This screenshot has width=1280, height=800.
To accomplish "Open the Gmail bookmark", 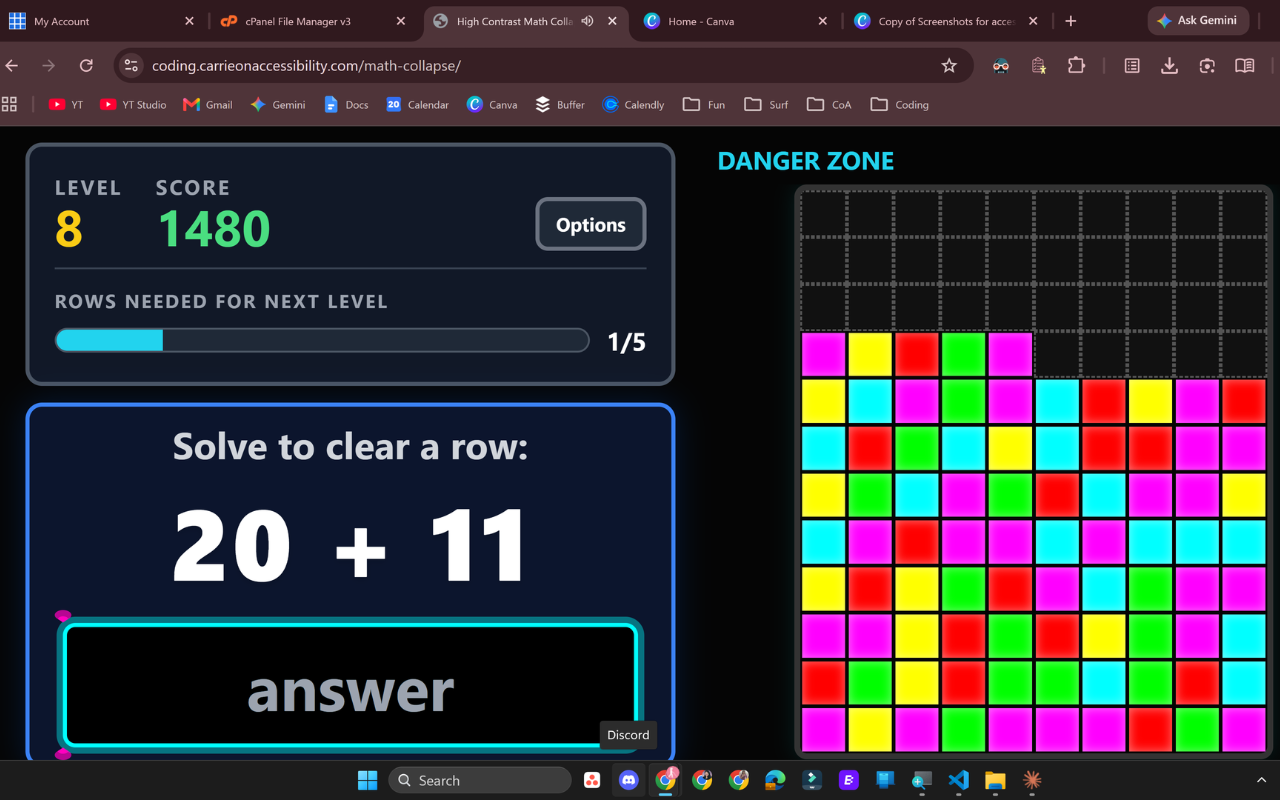I will point(208,104).
